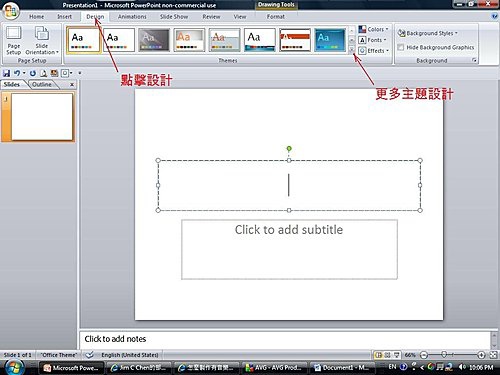Open the Design ribbon tab

[95, 16]
